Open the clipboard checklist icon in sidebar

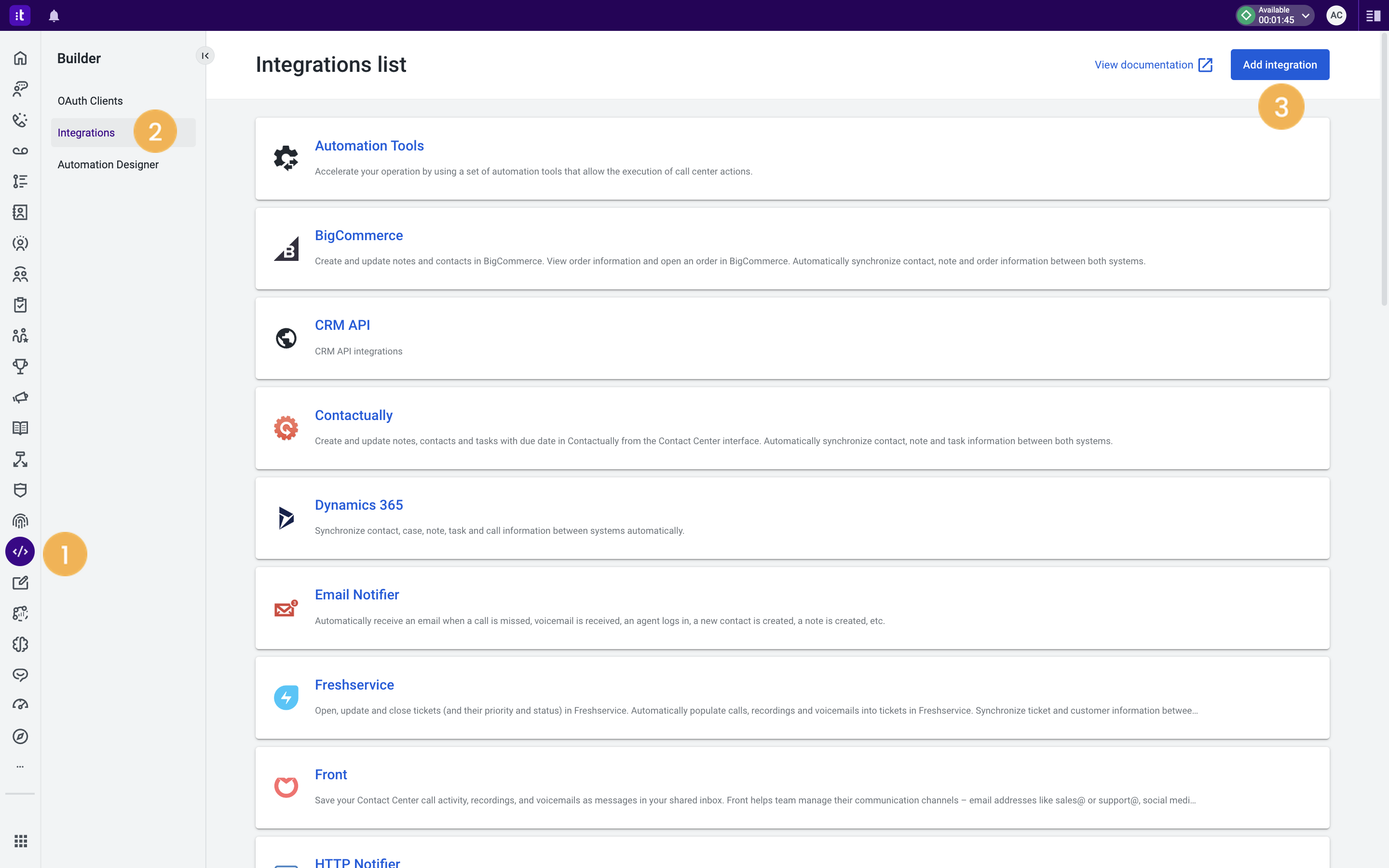click(x=20, y=305)
